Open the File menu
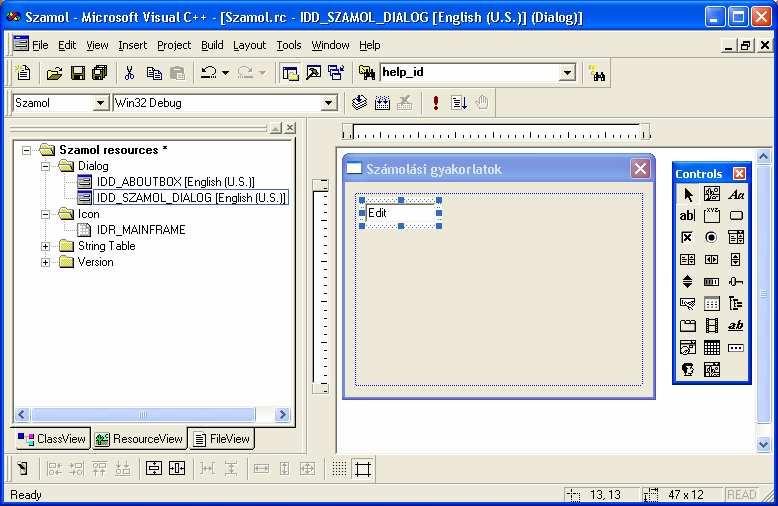The image size is (778, 506). tap(40, 45)
